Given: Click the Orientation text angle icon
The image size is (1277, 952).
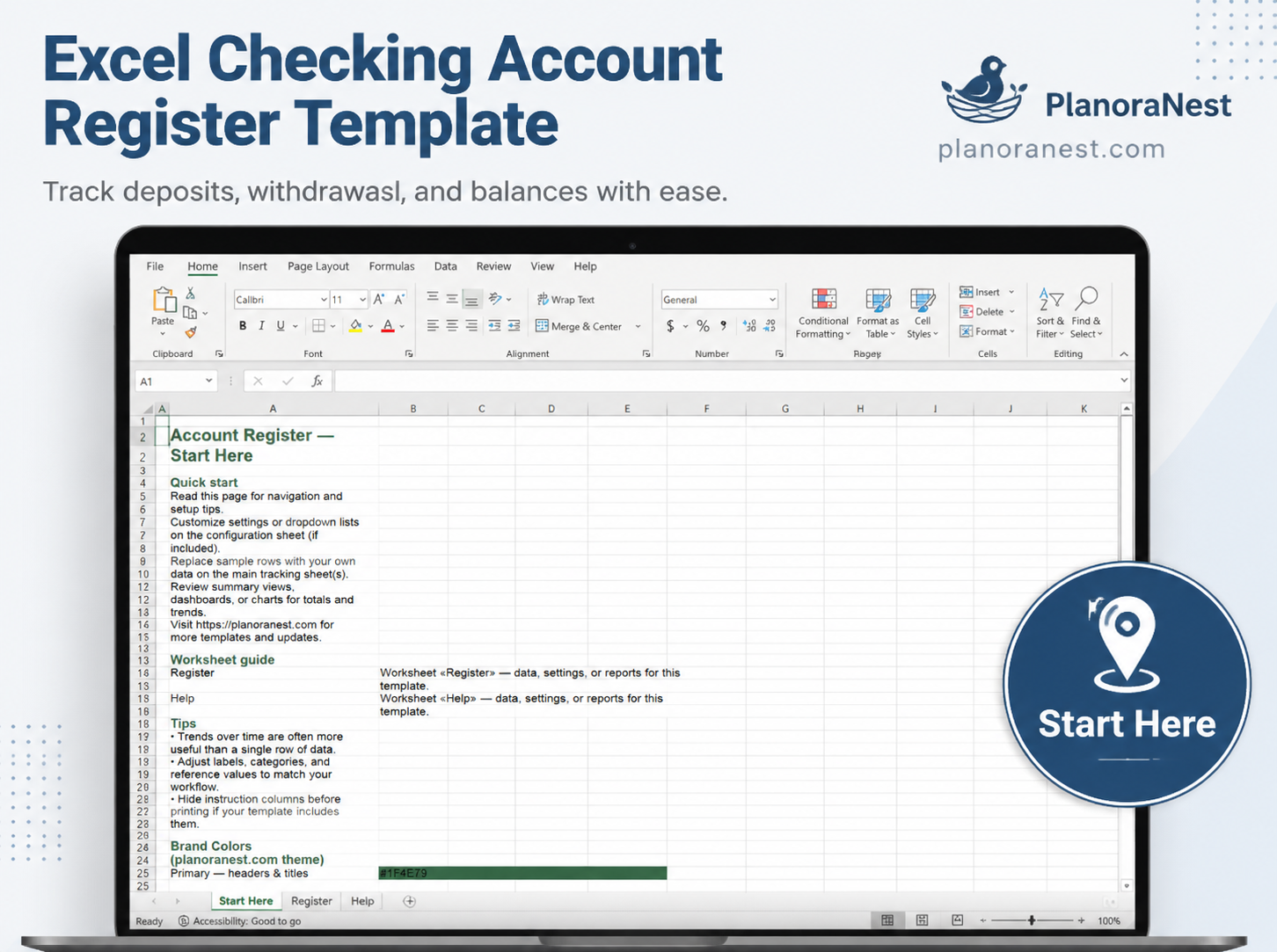Looking at the screenshot, I should coord(495,299).
